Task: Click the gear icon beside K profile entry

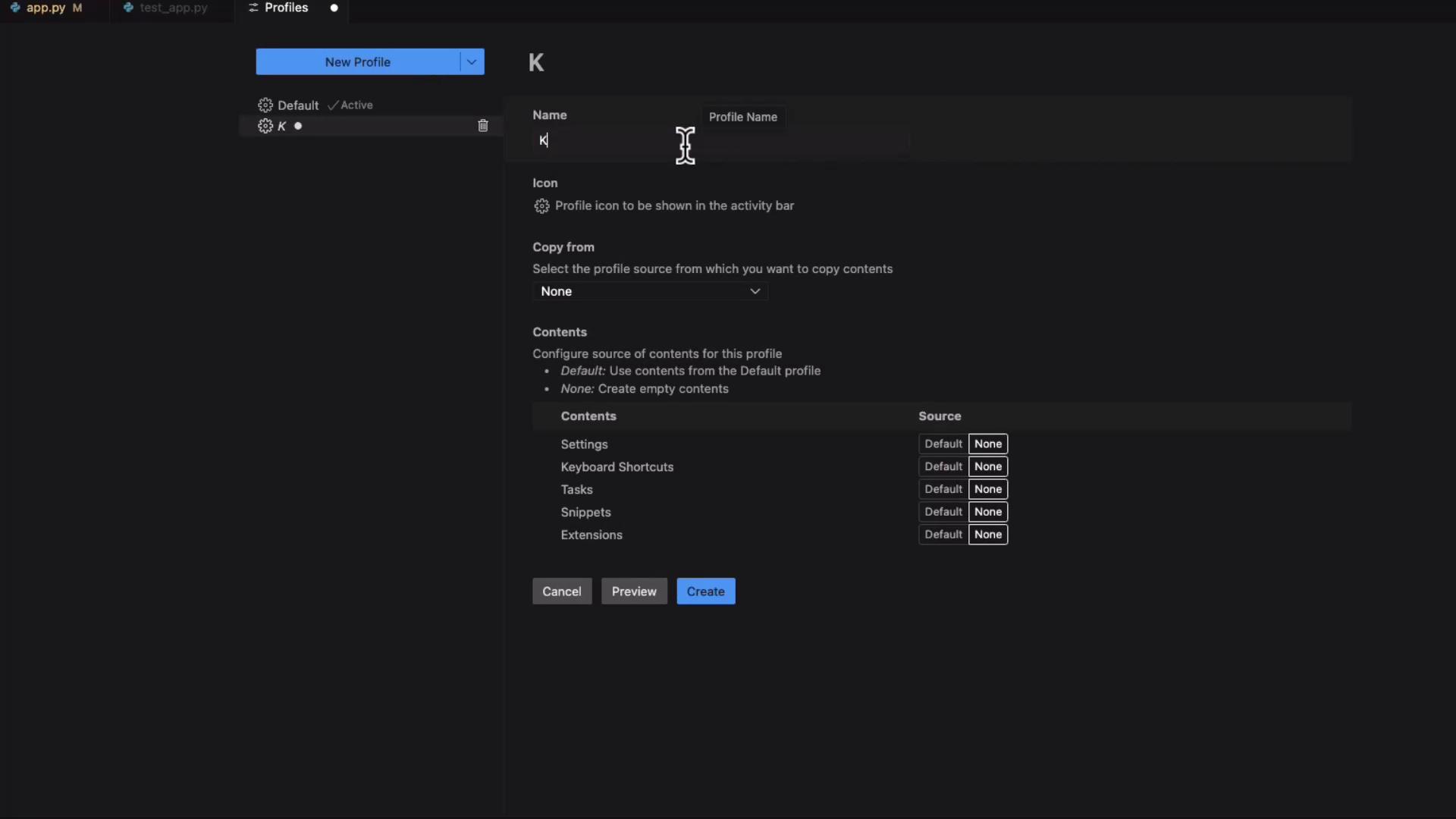Action: (265, 126)
